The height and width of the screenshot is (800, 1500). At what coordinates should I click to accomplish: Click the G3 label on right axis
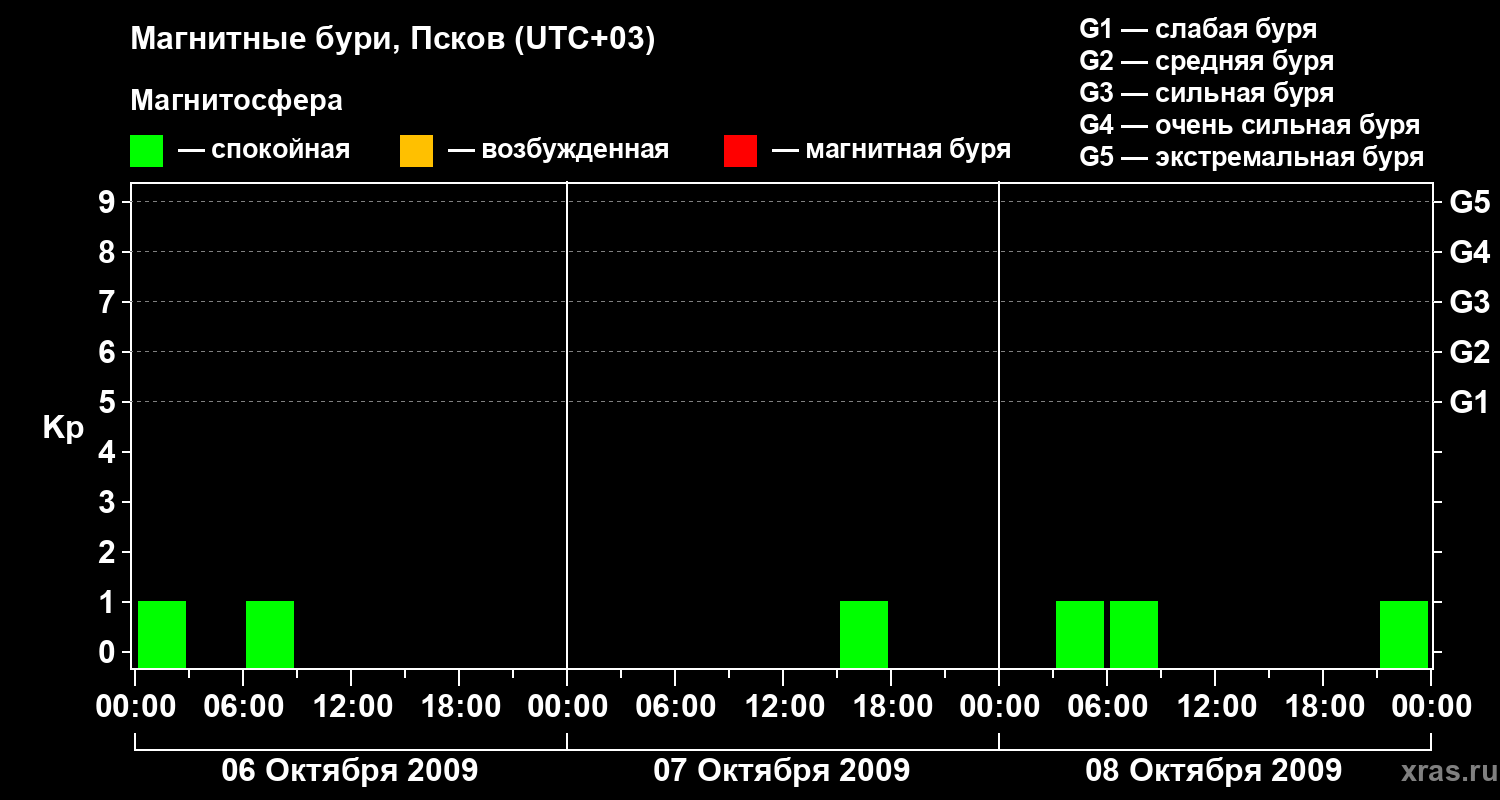(x=1470, y=302)
